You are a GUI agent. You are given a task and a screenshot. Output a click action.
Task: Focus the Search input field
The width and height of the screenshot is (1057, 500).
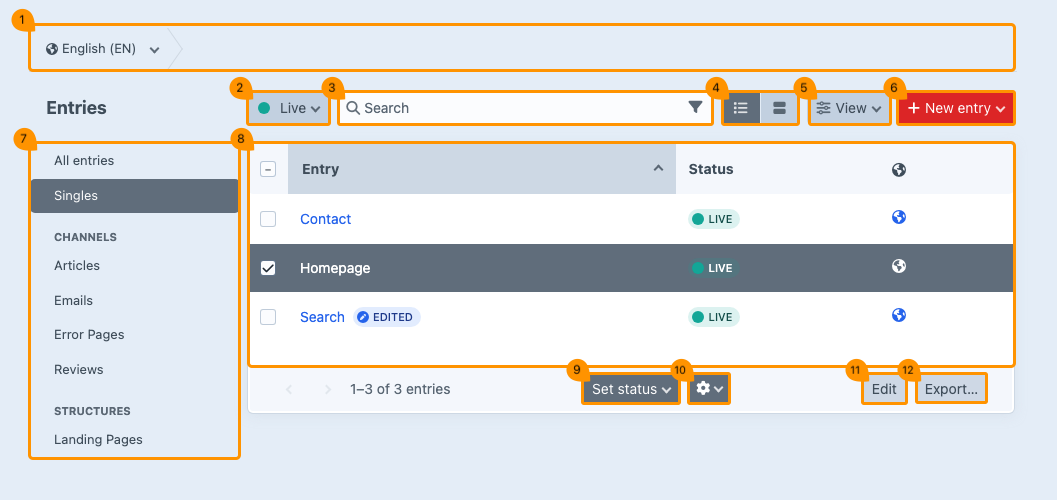point(520,108)
